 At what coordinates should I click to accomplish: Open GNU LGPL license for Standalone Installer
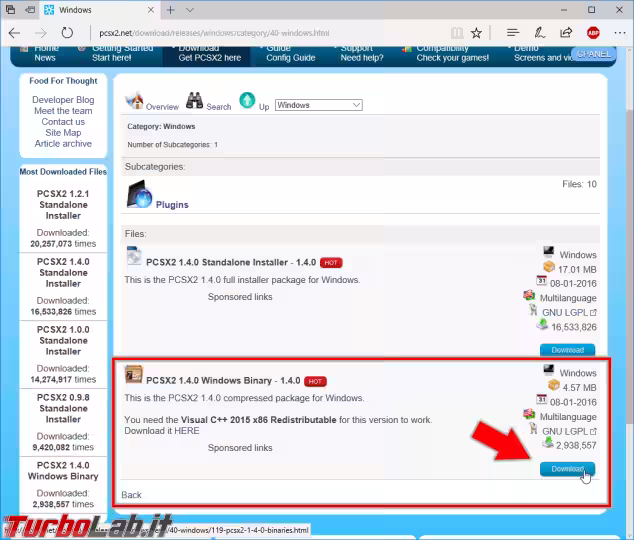click(x=569, y=312)
